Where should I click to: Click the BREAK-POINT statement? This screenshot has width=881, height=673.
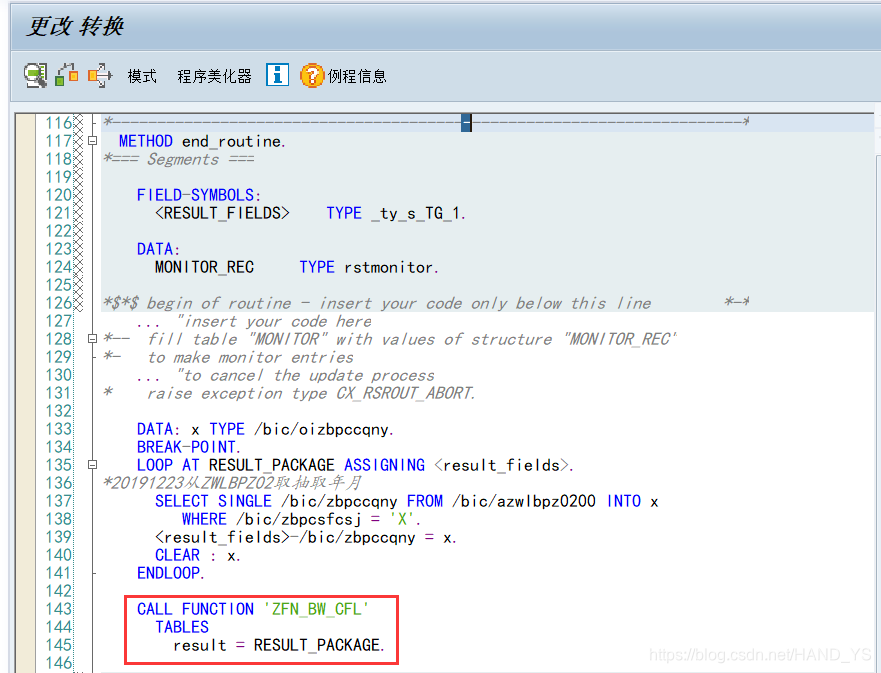coord(189,447)
